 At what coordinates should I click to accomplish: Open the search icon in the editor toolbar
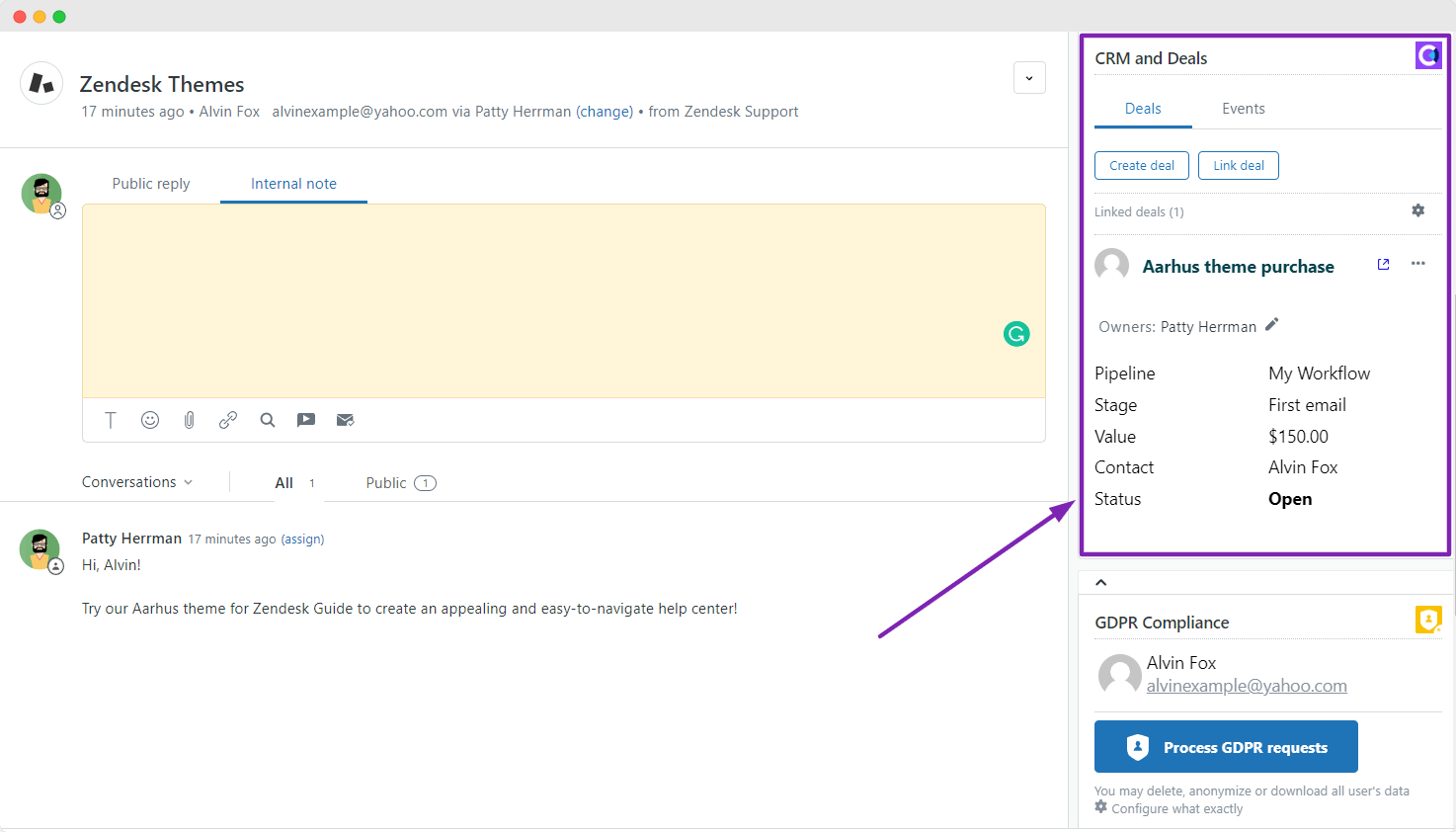(267, 420)
